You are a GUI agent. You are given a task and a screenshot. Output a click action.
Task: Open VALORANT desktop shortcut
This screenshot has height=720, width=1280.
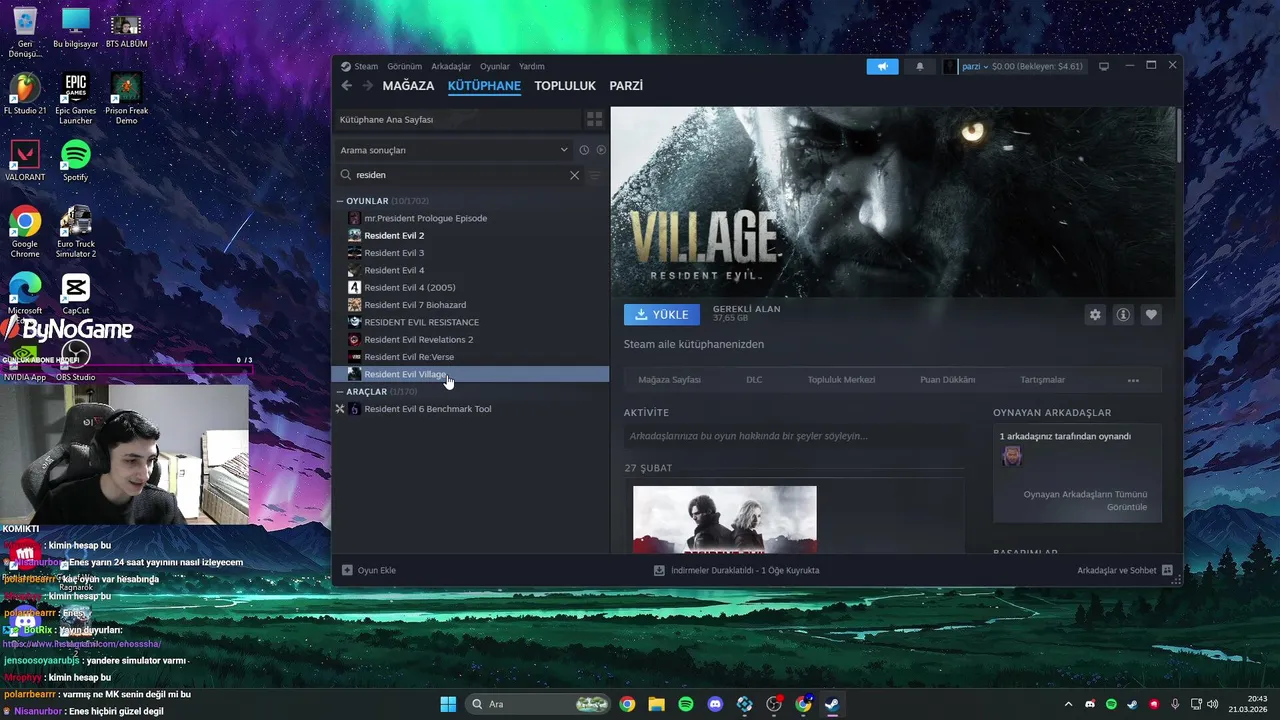(x=25, y=160)
